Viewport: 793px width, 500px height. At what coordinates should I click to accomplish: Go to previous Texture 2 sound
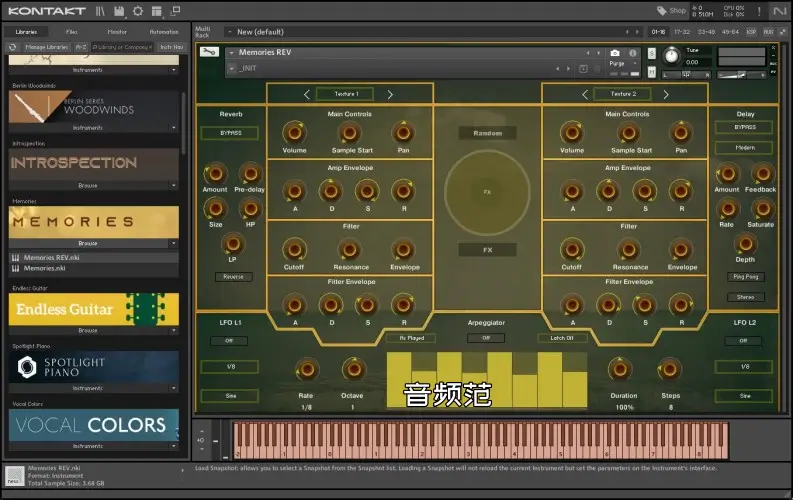click(x=585, y=95)
